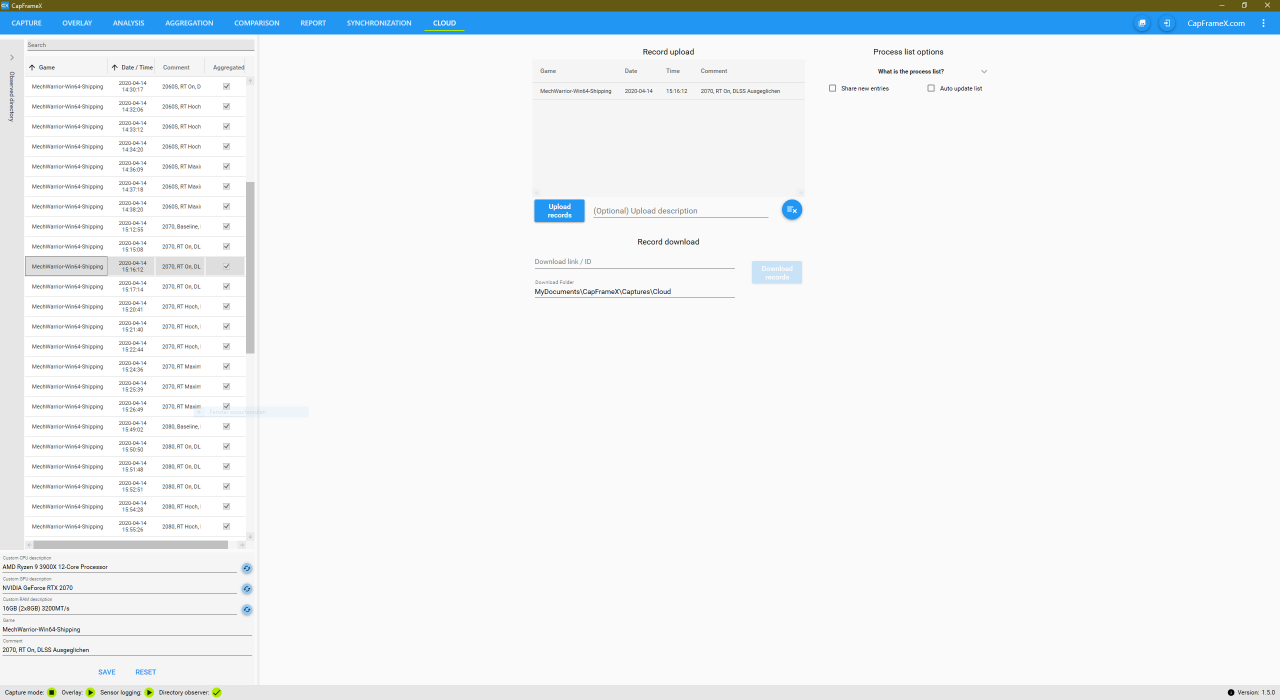Click RESET below record details

(x=146, y=672)
